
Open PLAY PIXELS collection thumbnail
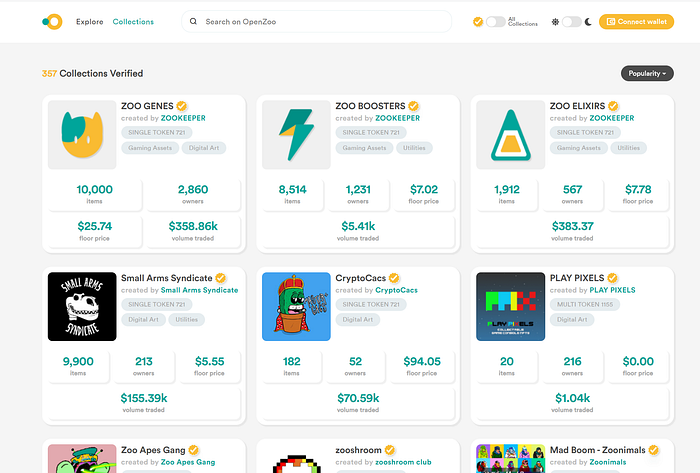click(511, 307)
